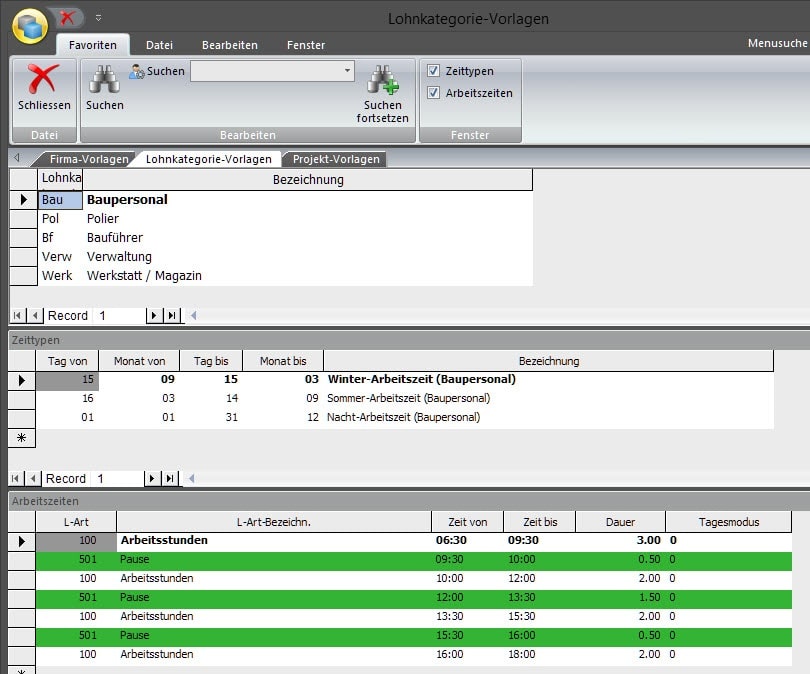Viewport: 810px width, 674px height.
Task: Switch to Firma-Vorlagen tab
Action: [89, 159]
